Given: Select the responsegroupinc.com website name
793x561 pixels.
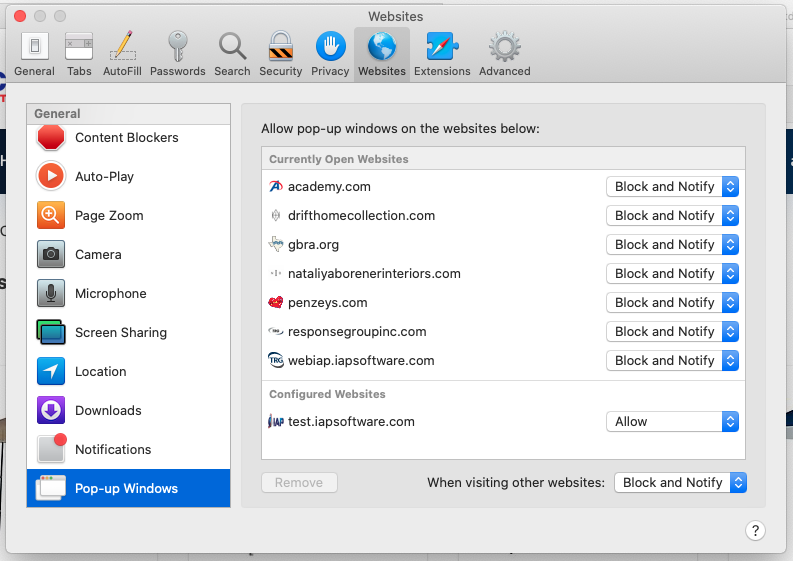Looking at the screenshot, I should (x=357, y=331).
